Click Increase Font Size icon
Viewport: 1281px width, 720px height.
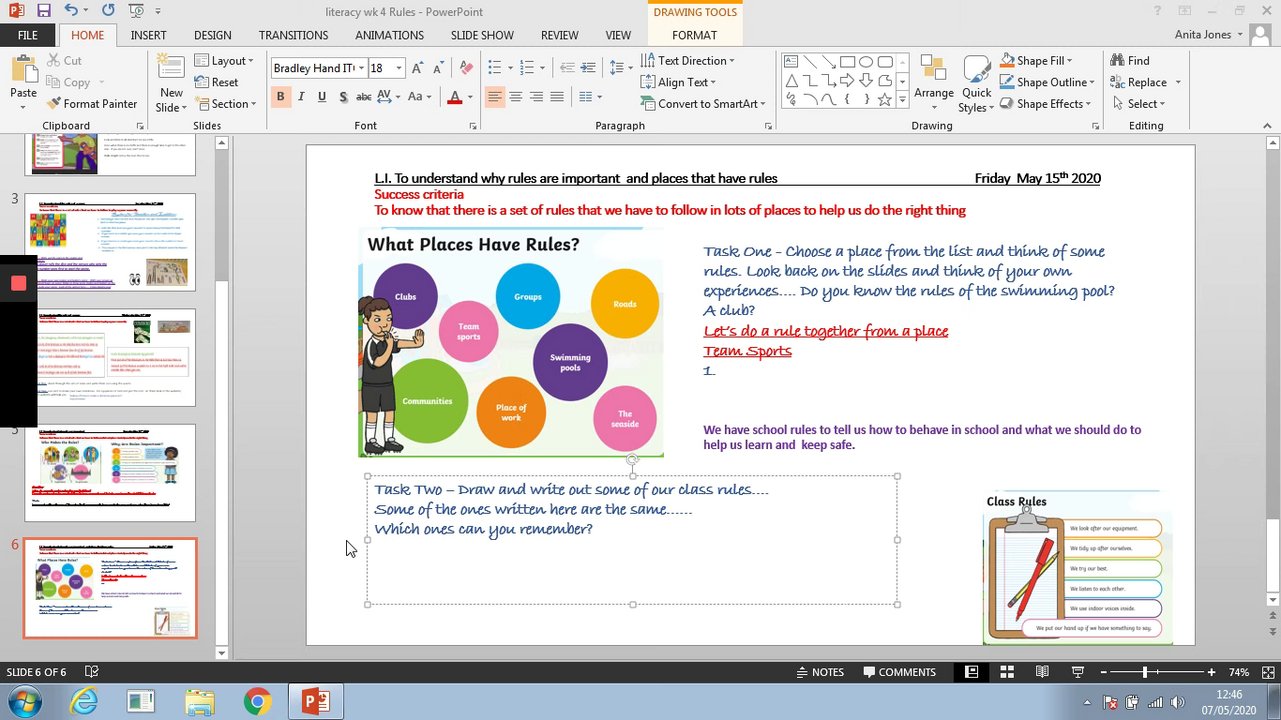(417, 68)
